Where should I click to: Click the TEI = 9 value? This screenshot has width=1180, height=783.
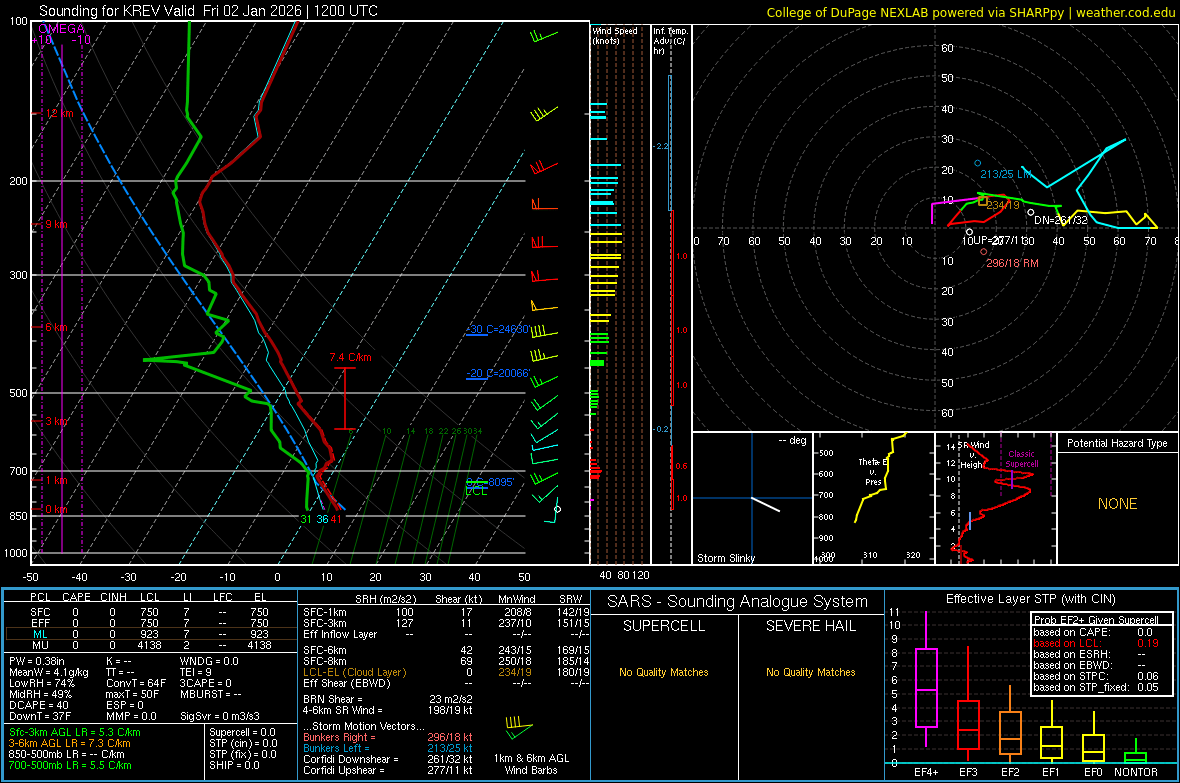[x=196, y=672]
